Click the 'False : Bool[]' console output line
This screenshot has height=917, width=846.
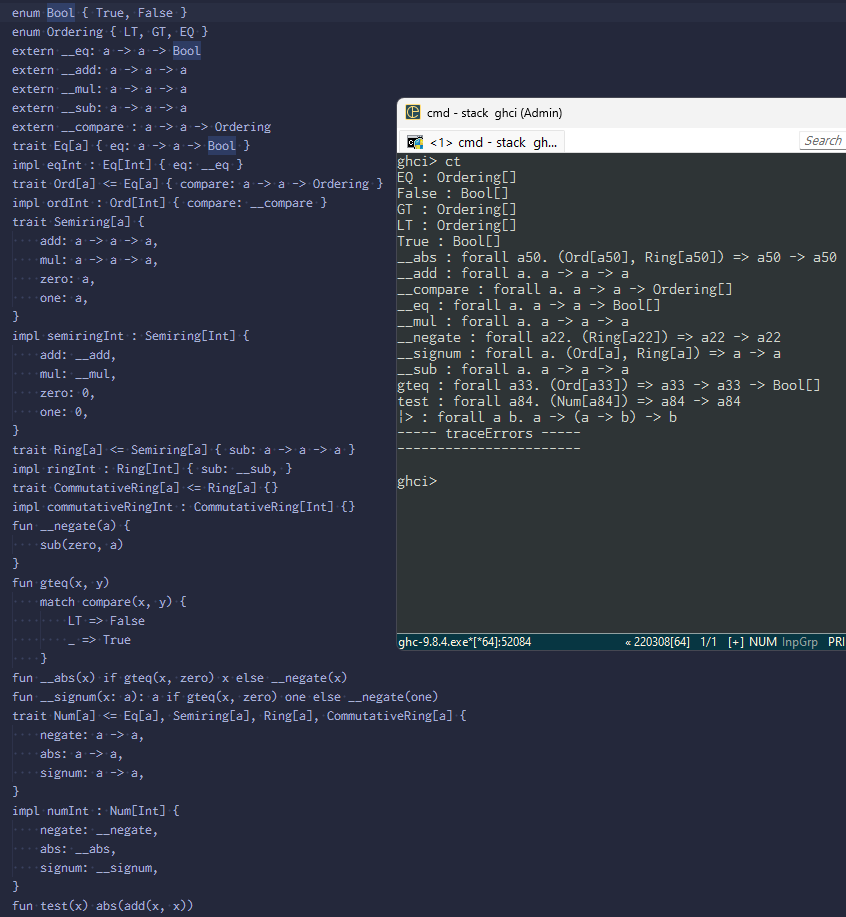453,194
